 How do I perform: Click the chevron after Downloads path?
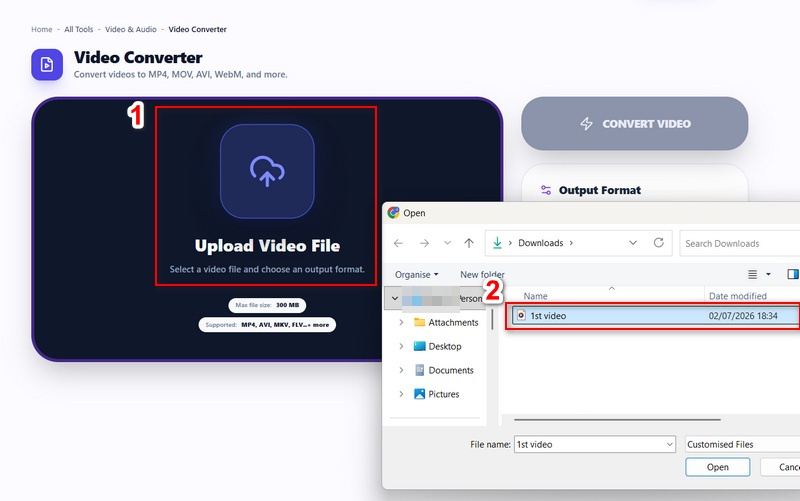[x=571, y=243]
